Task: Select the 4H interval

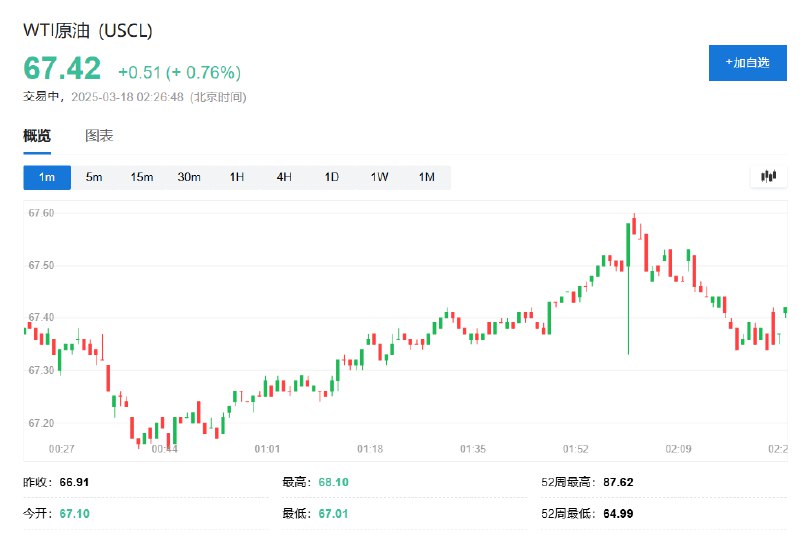Action: (284, 177)
